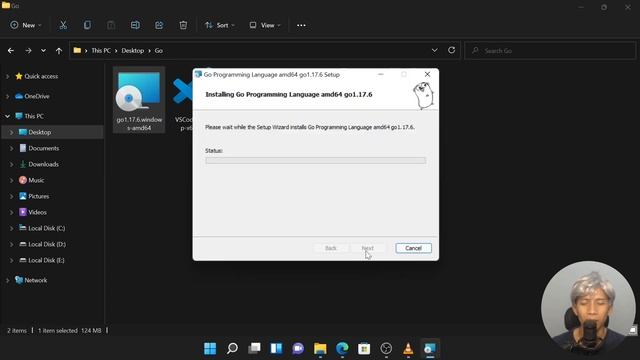The image size is (640, 360).
Task: Open Music in navigation pane
Action: pyautogui.click(x=36, y=180)
